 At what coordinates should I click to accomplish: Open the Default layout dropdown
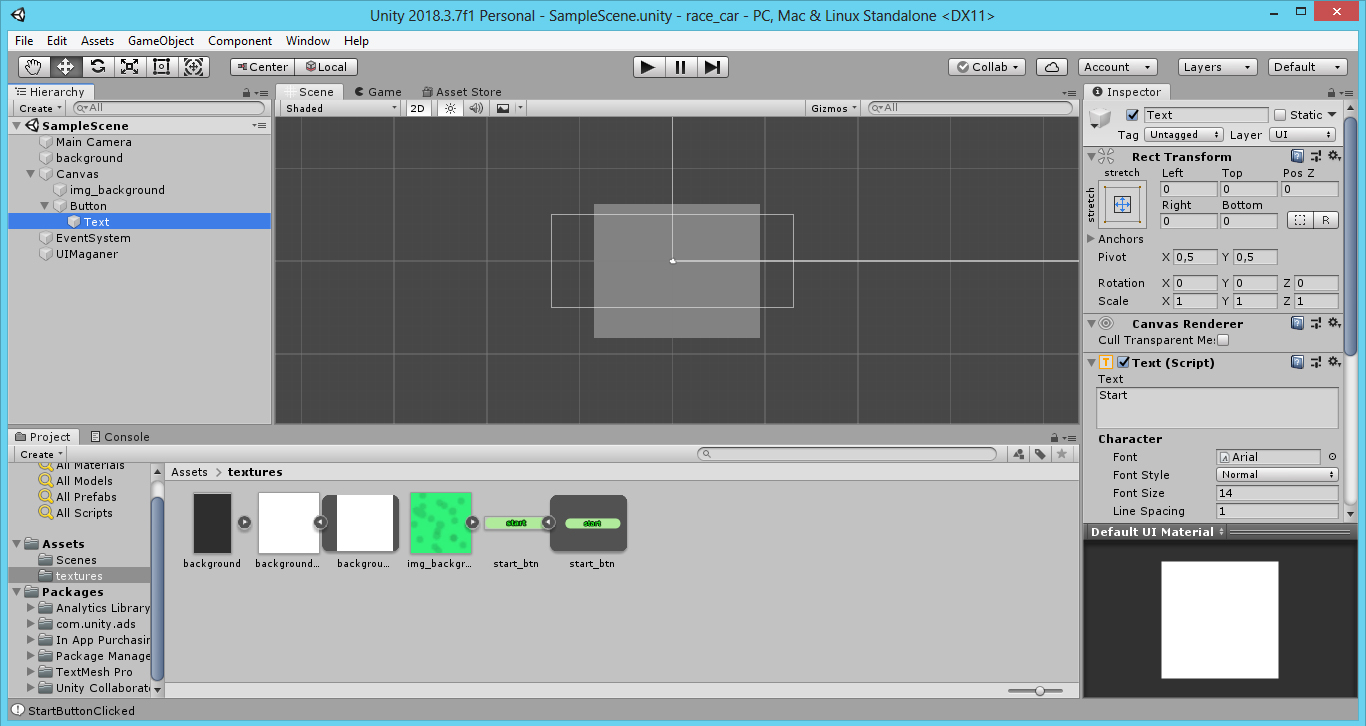coord(1309,67)
